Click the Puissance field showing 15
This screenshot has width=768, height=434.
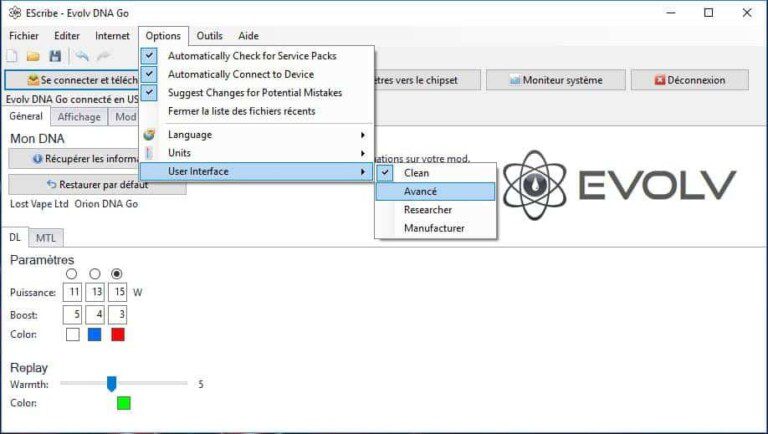point(118,292)
